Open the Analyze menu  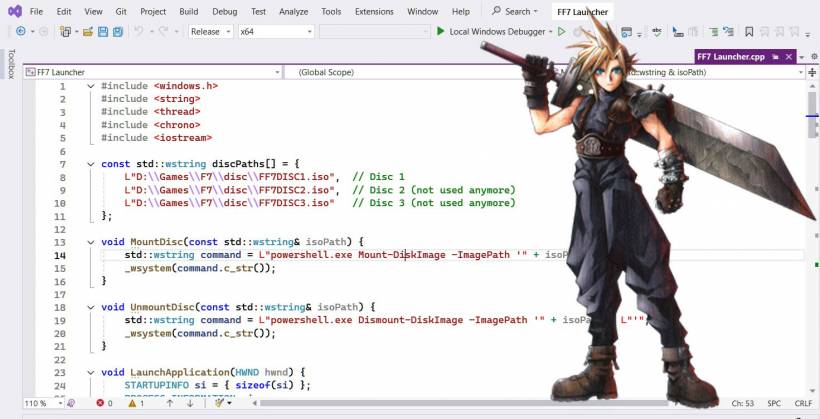point(293,12)
